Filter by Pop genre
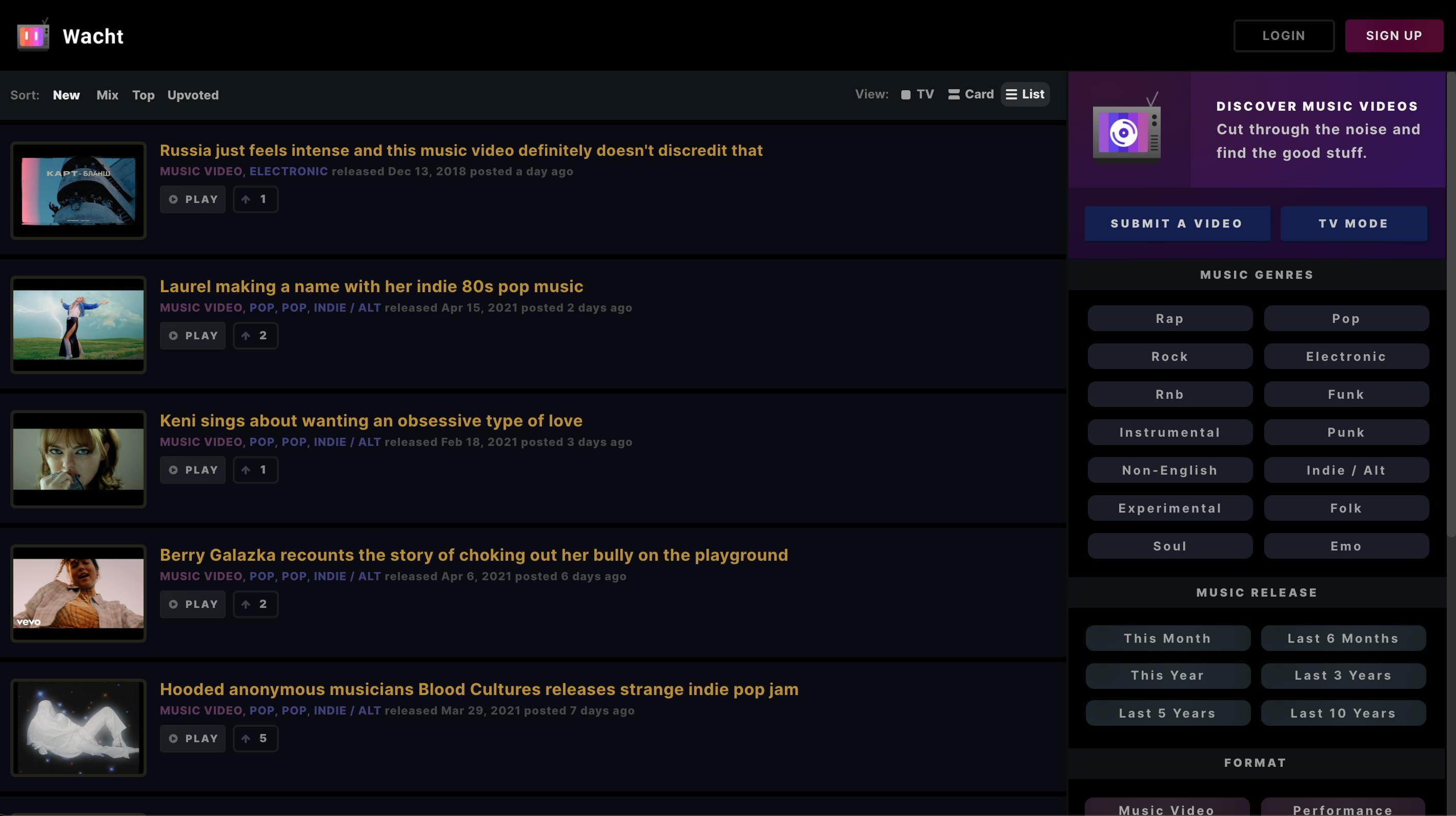The image size is (1456, 816). [1346, 319]
